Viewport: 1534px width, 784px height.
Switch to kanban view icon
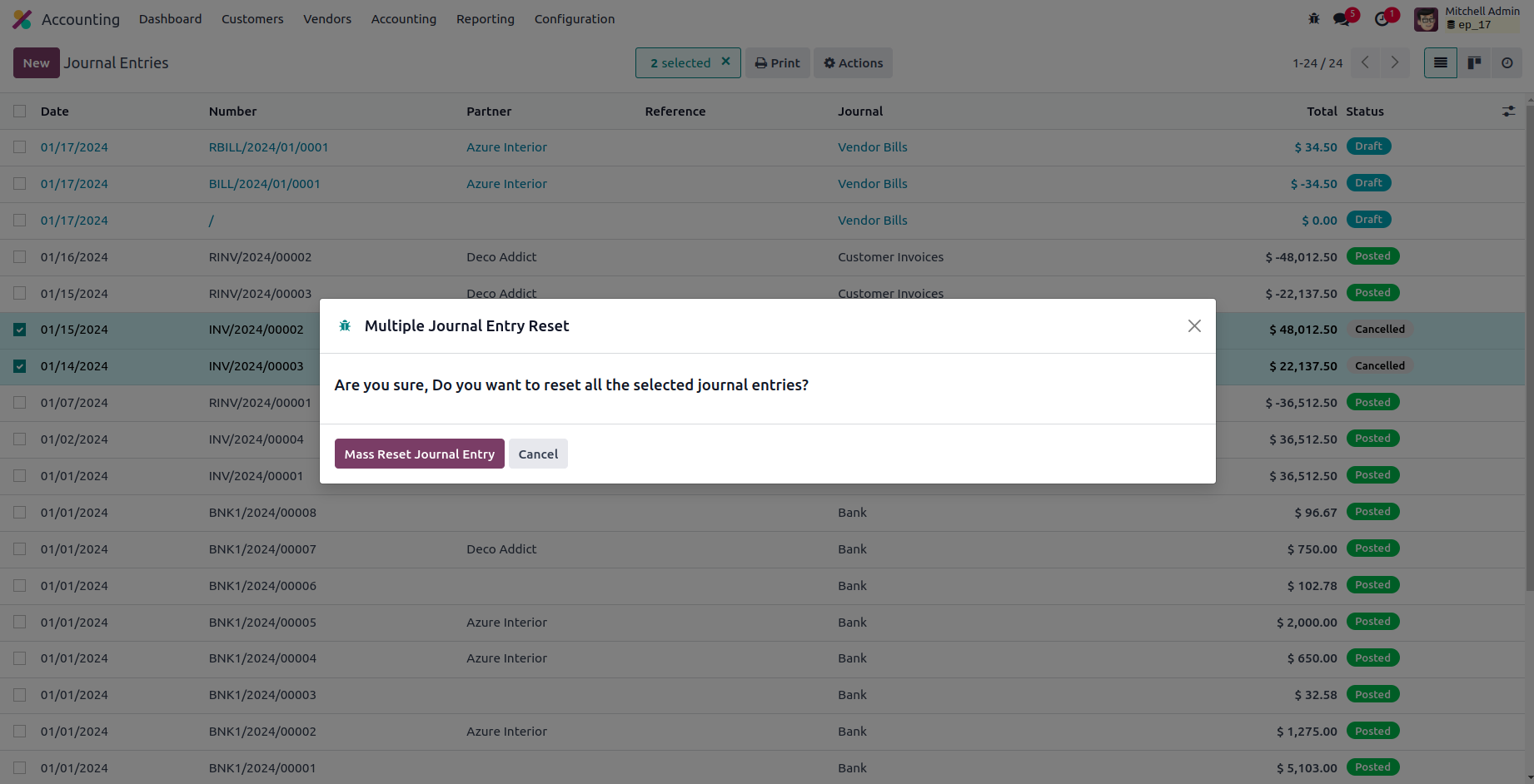pos(1474,63)
